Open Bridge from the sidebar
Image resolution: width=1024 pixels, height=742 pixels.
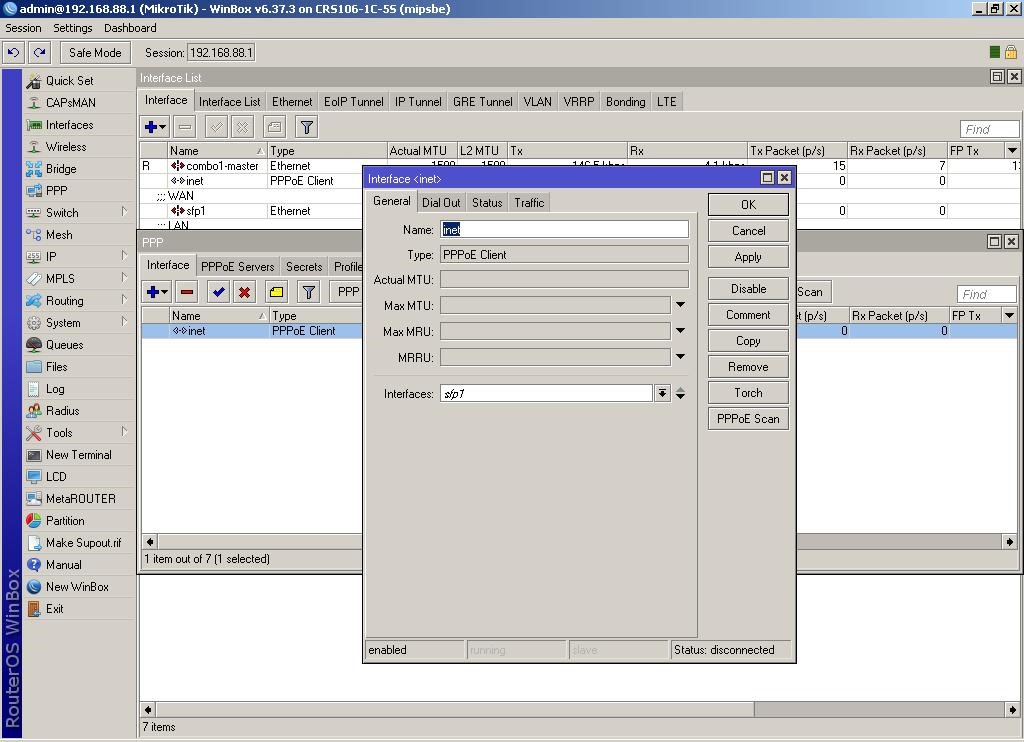pos(61,169)
